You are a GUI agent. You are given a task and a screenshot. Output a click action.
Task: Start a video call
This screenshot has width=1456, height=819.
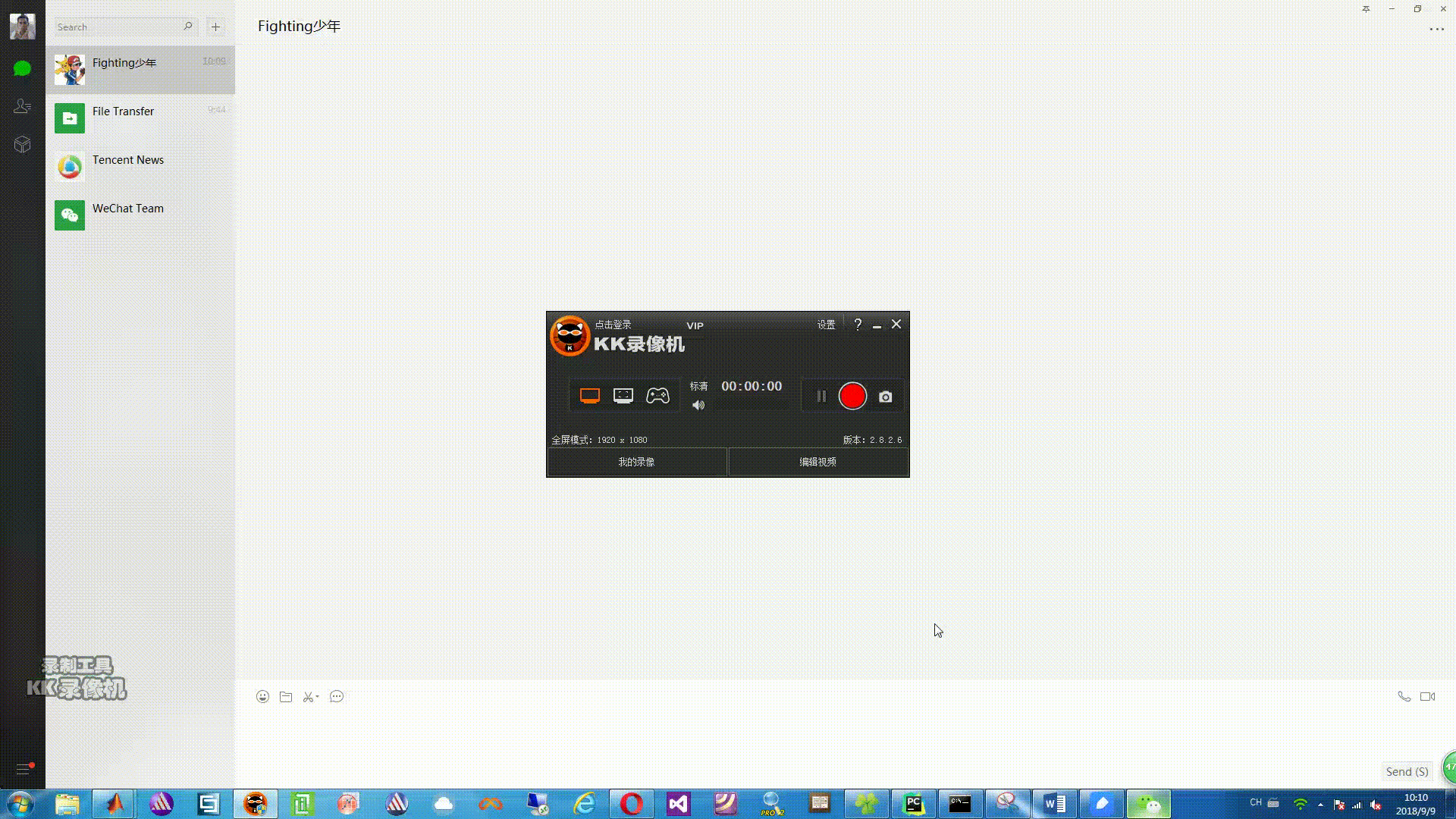click(x=1427, y=697)
